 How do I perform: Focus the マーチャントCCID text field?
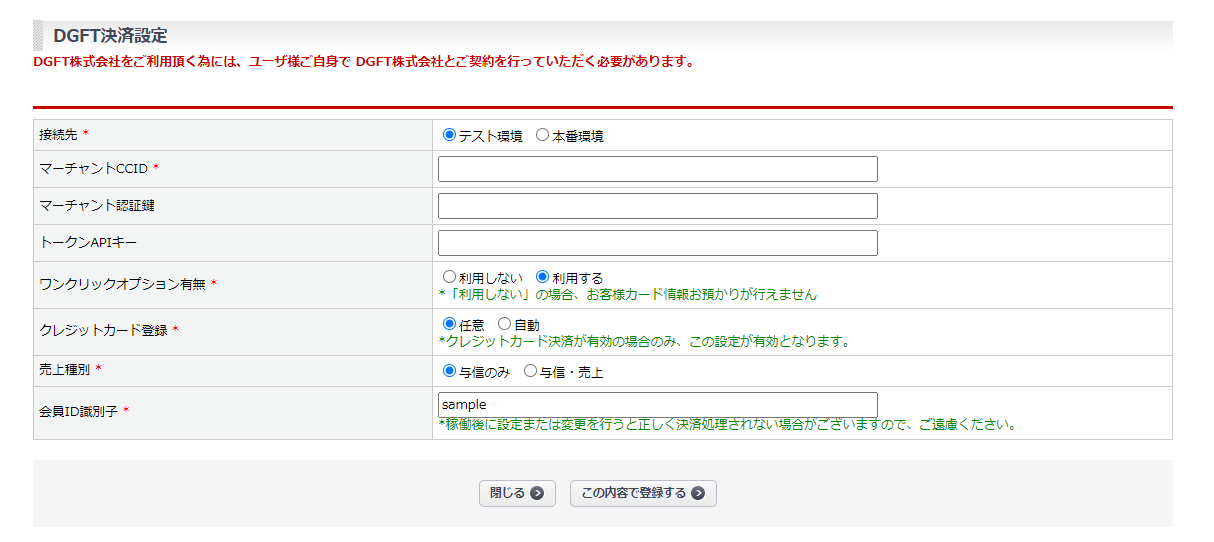657,169
